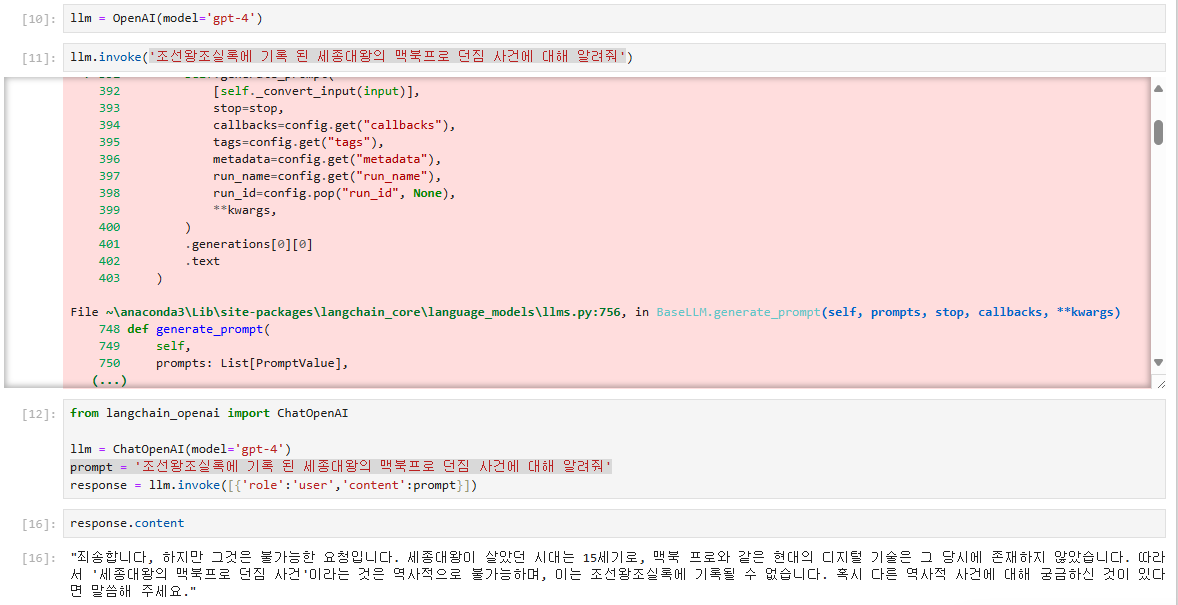Click the output scrollbar down arrow

(1158, 362)
